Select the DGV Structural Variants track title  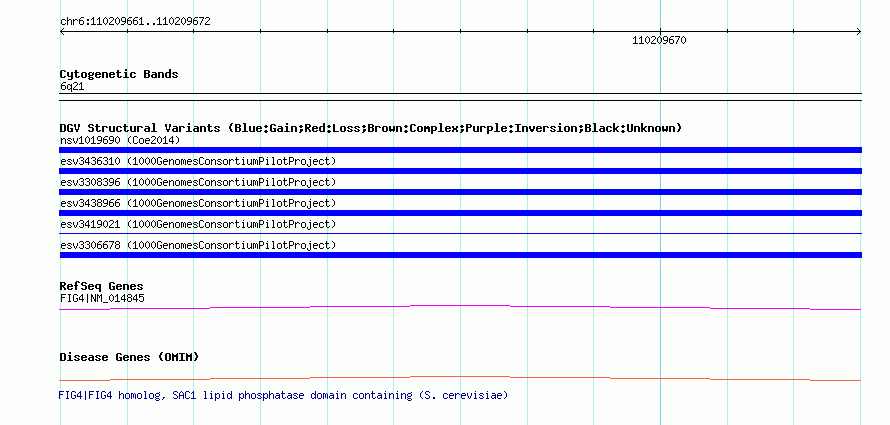[371, 128]
